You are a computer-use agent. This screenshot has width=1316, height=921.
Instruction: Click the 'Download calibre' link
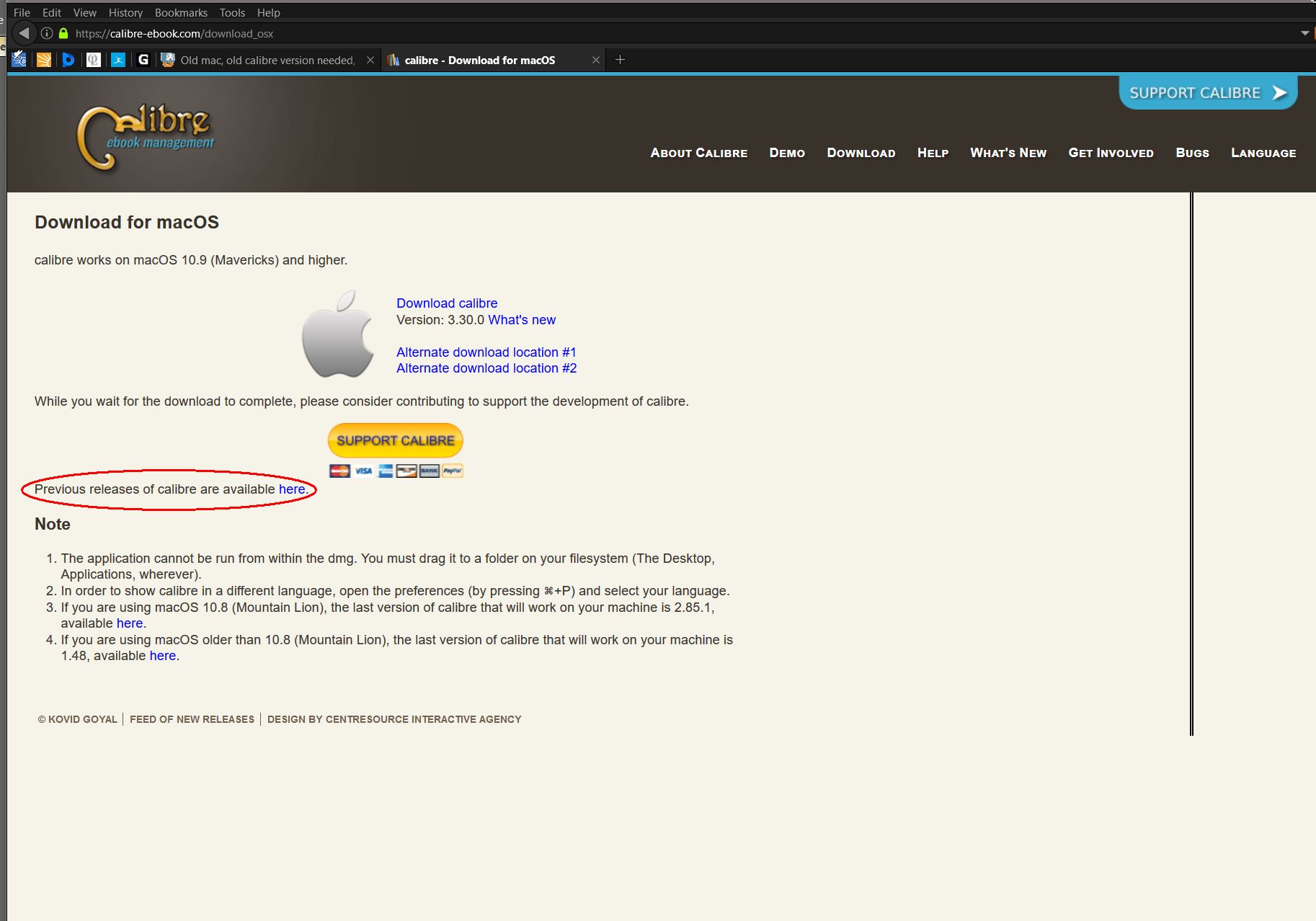point(447,303)
